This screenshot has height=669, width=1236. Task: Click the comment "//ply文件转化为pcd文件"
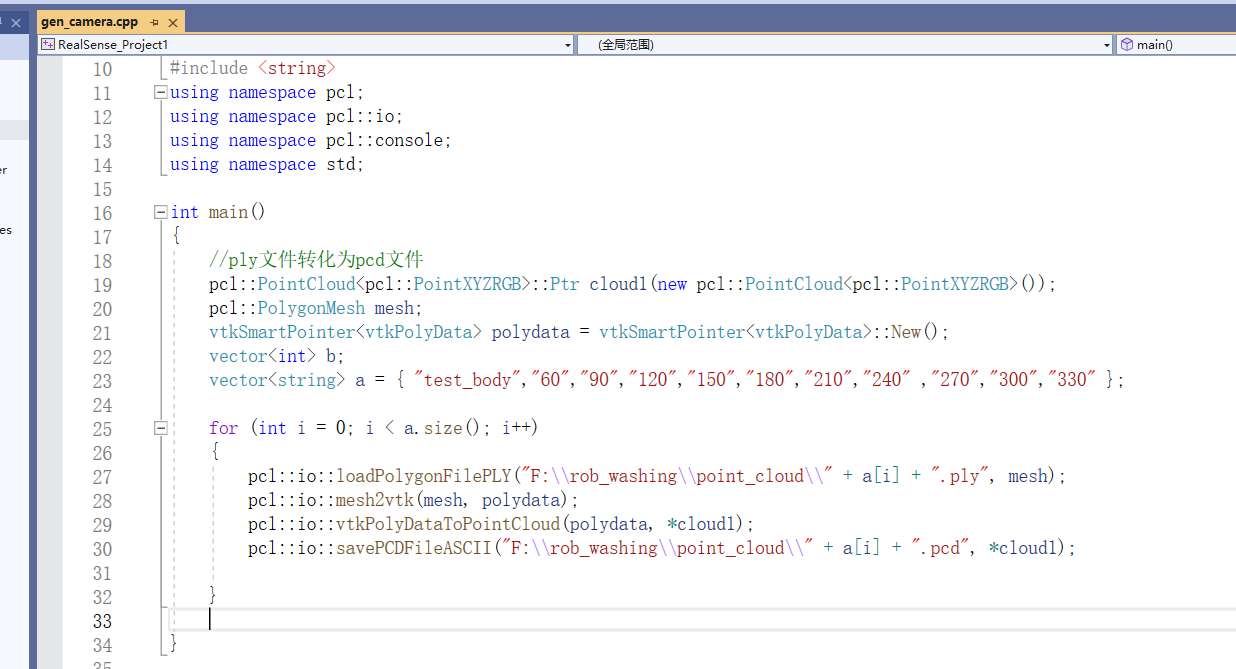pyautogui.click(x=316, y=260)
